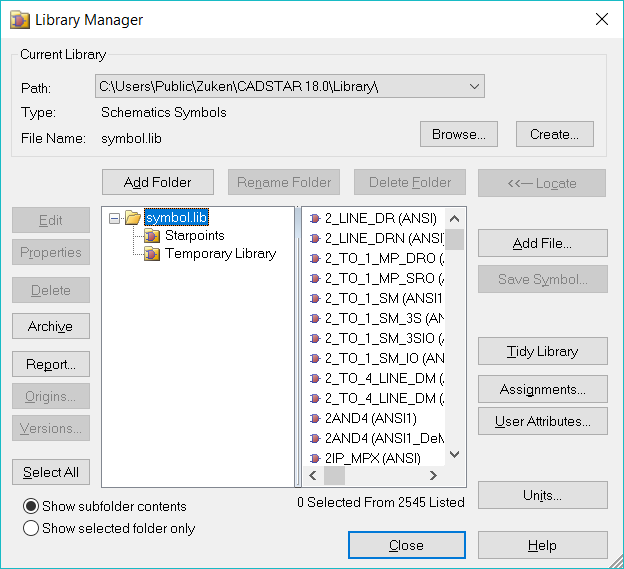Click the Temporary Library folder icon
The height and width of the screenshot is (569, 624).
[152, 253]
